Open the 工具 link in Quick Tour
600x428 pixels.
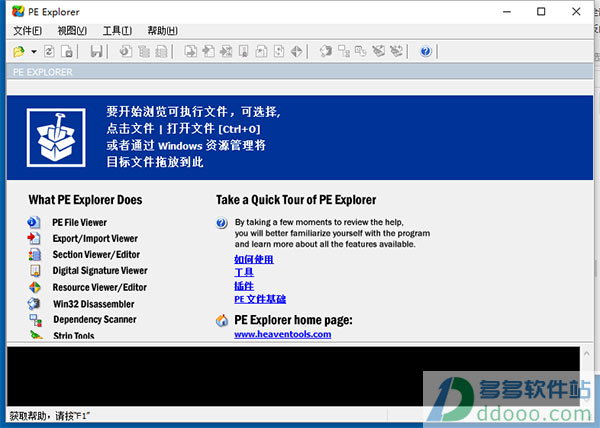tap(244, 272)
